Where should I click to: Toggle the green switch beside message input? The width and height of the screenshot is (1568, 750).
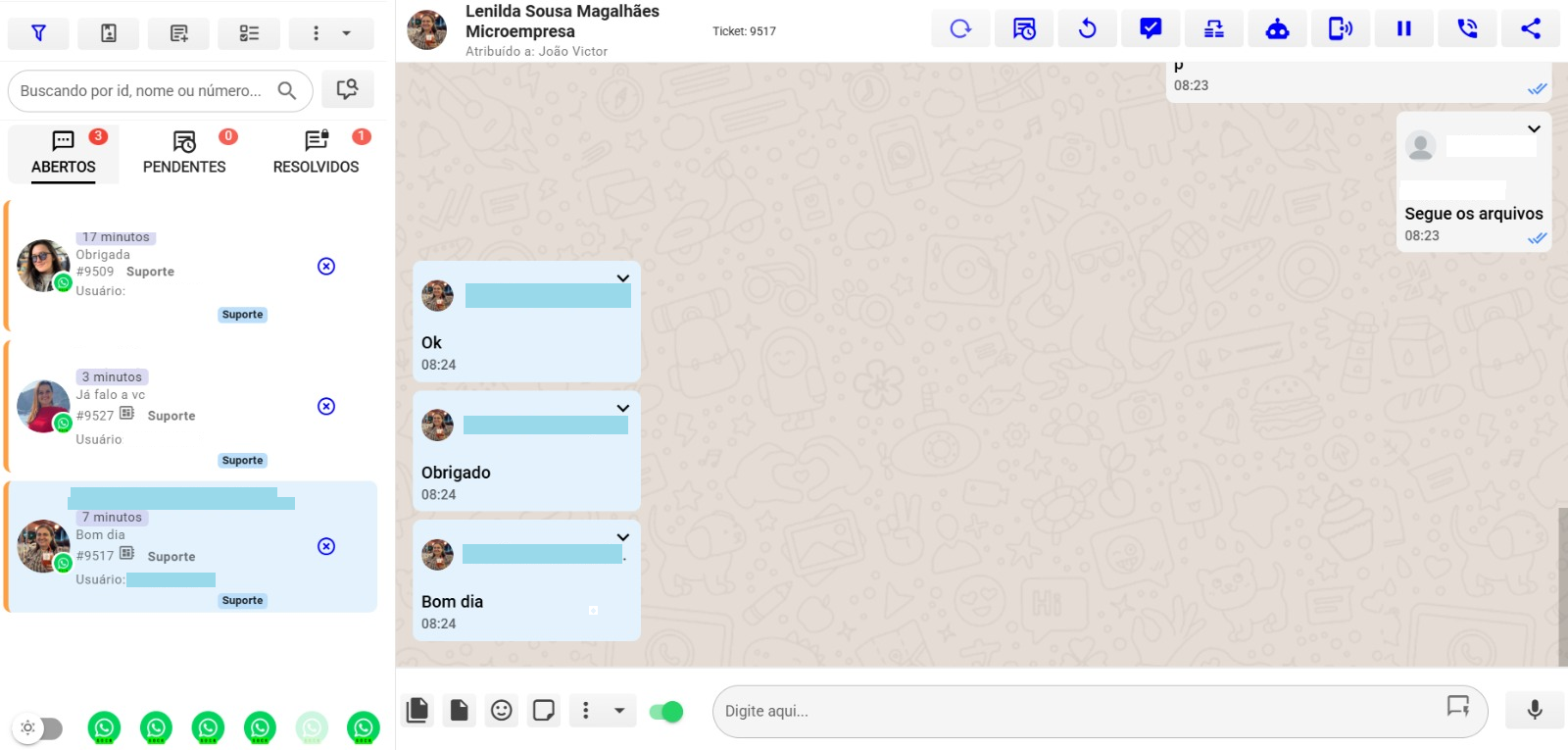click(666, 712)
